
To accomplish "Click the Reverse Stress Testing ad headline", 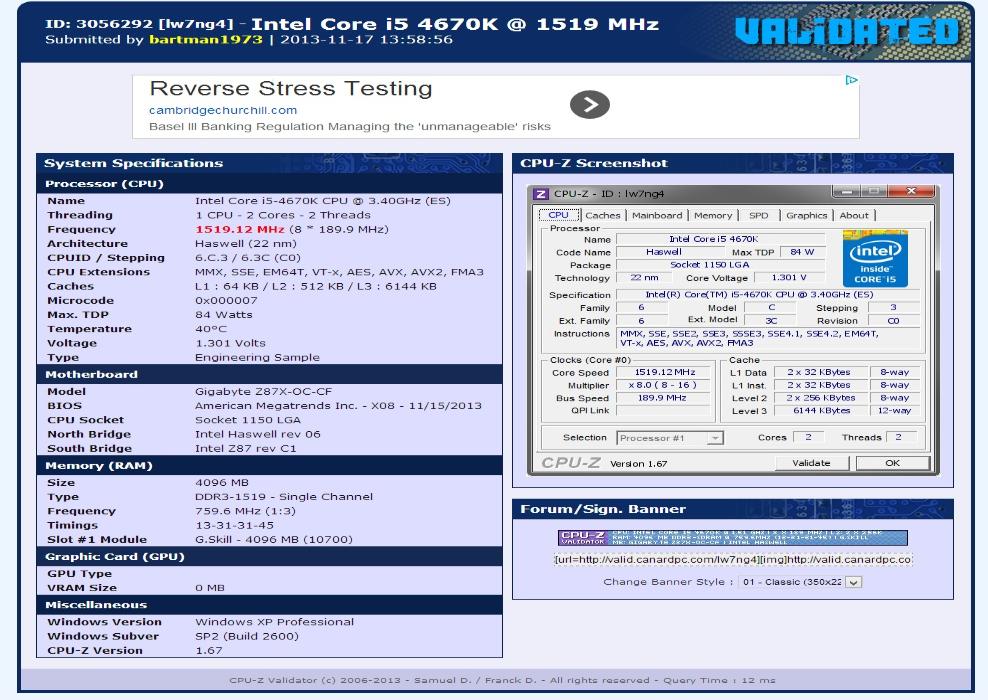I will (290, 88).
